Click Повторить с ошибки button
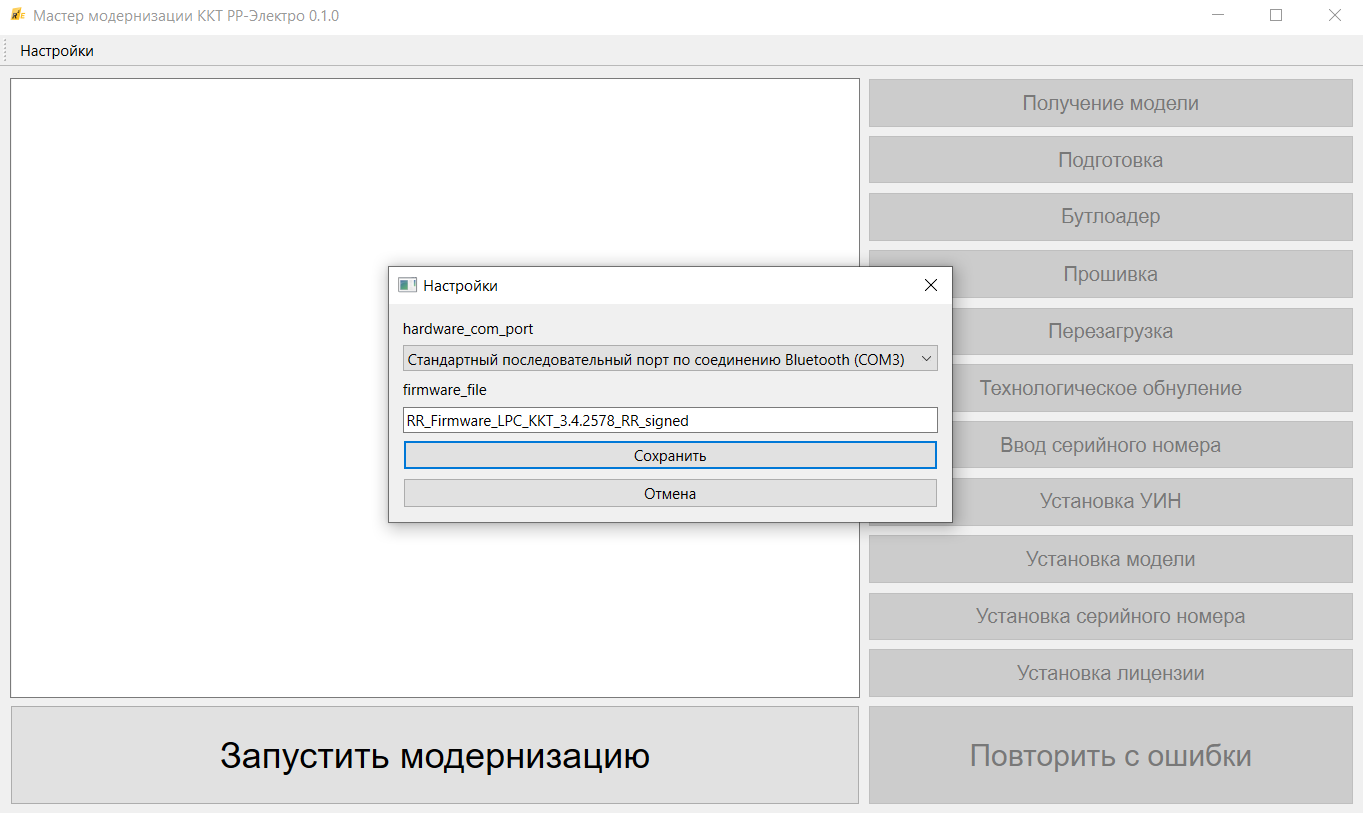1363x813 pixels. click(1110, 755)
